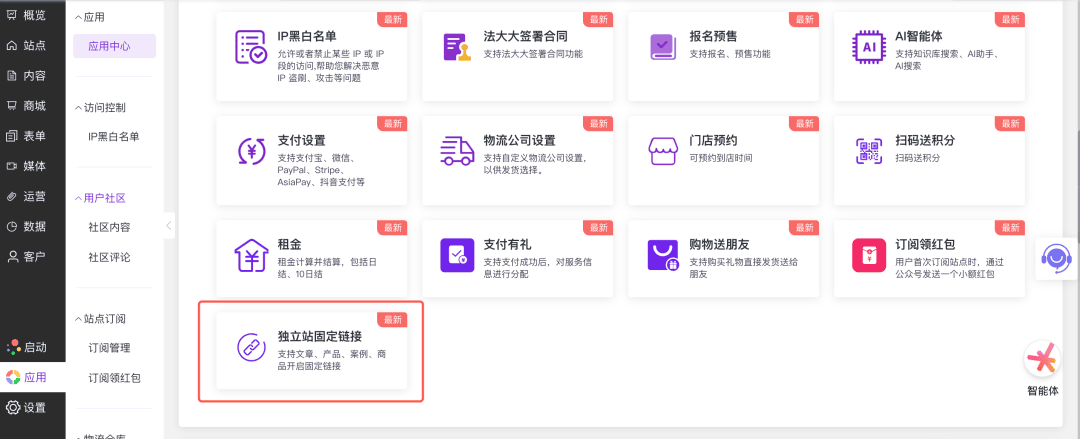Open the customer service headset icon
The width and height of the screenshot is (1080, 439).
[x=1057, y=258]
